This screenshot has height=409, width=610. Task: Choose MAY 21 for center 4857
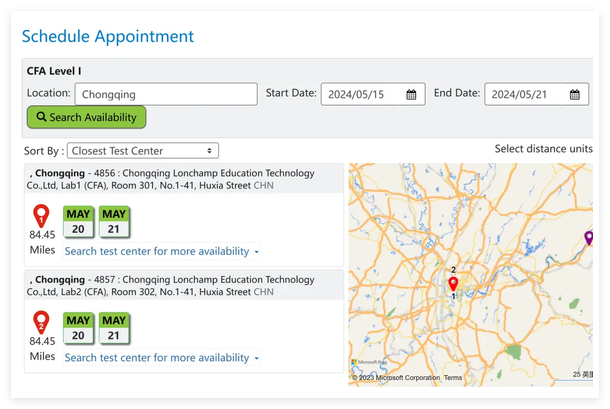114,328
